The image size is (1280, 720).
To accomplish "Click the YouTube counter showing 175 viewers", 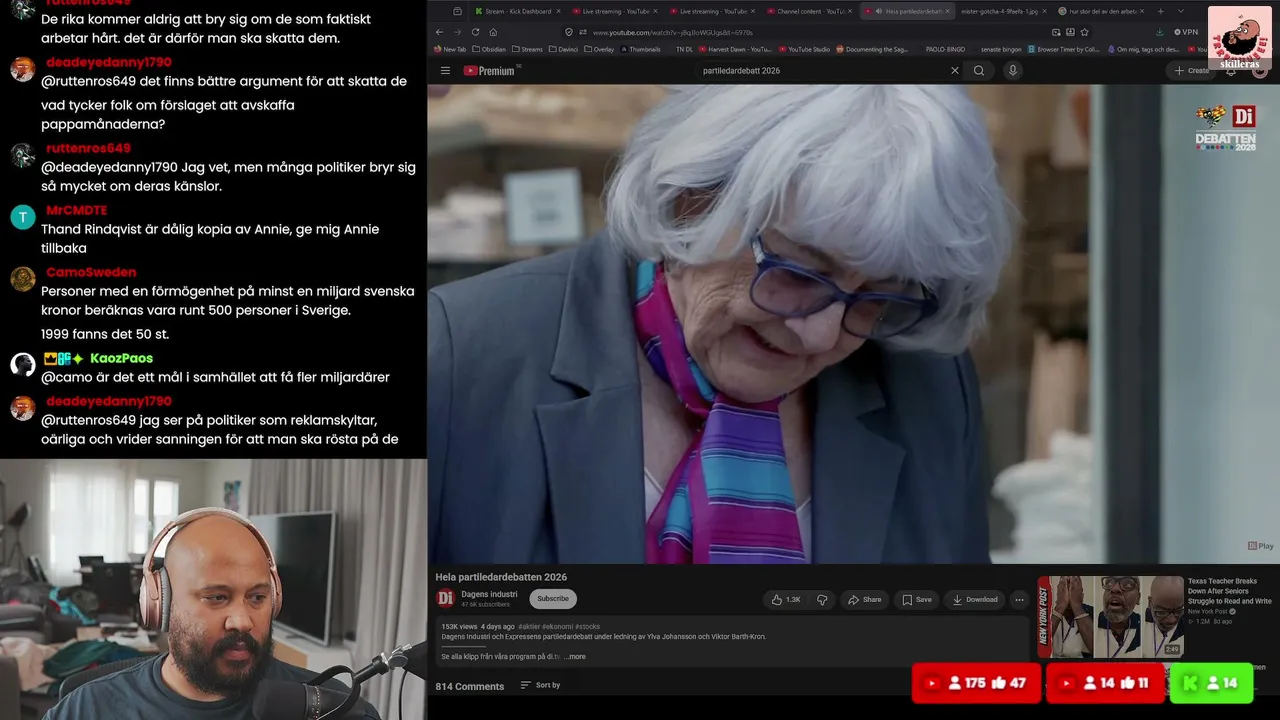I will (976, 683).
